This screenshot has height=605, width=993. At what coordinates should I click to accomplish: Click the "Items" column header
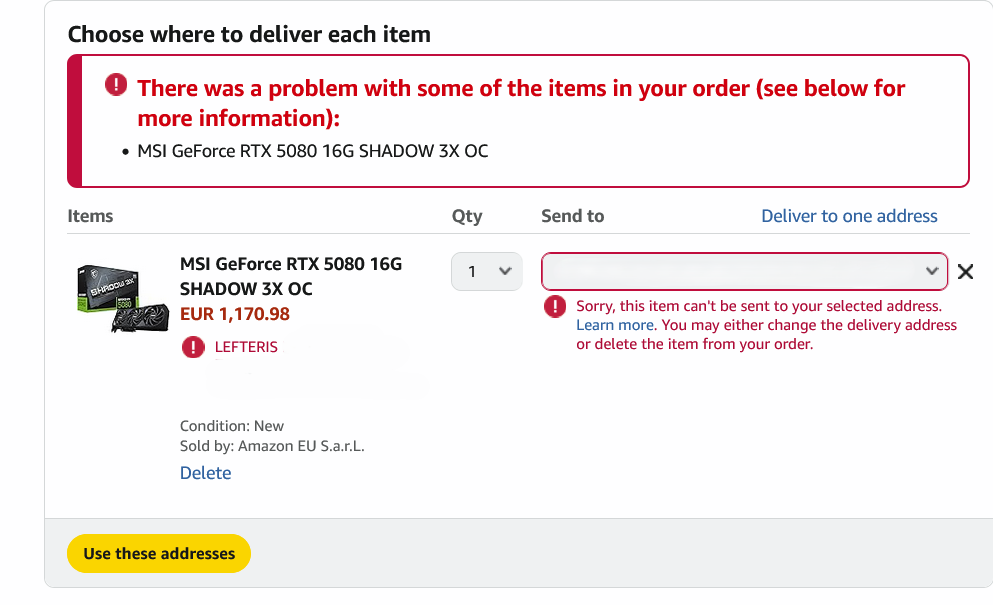(x=90, y=216)
